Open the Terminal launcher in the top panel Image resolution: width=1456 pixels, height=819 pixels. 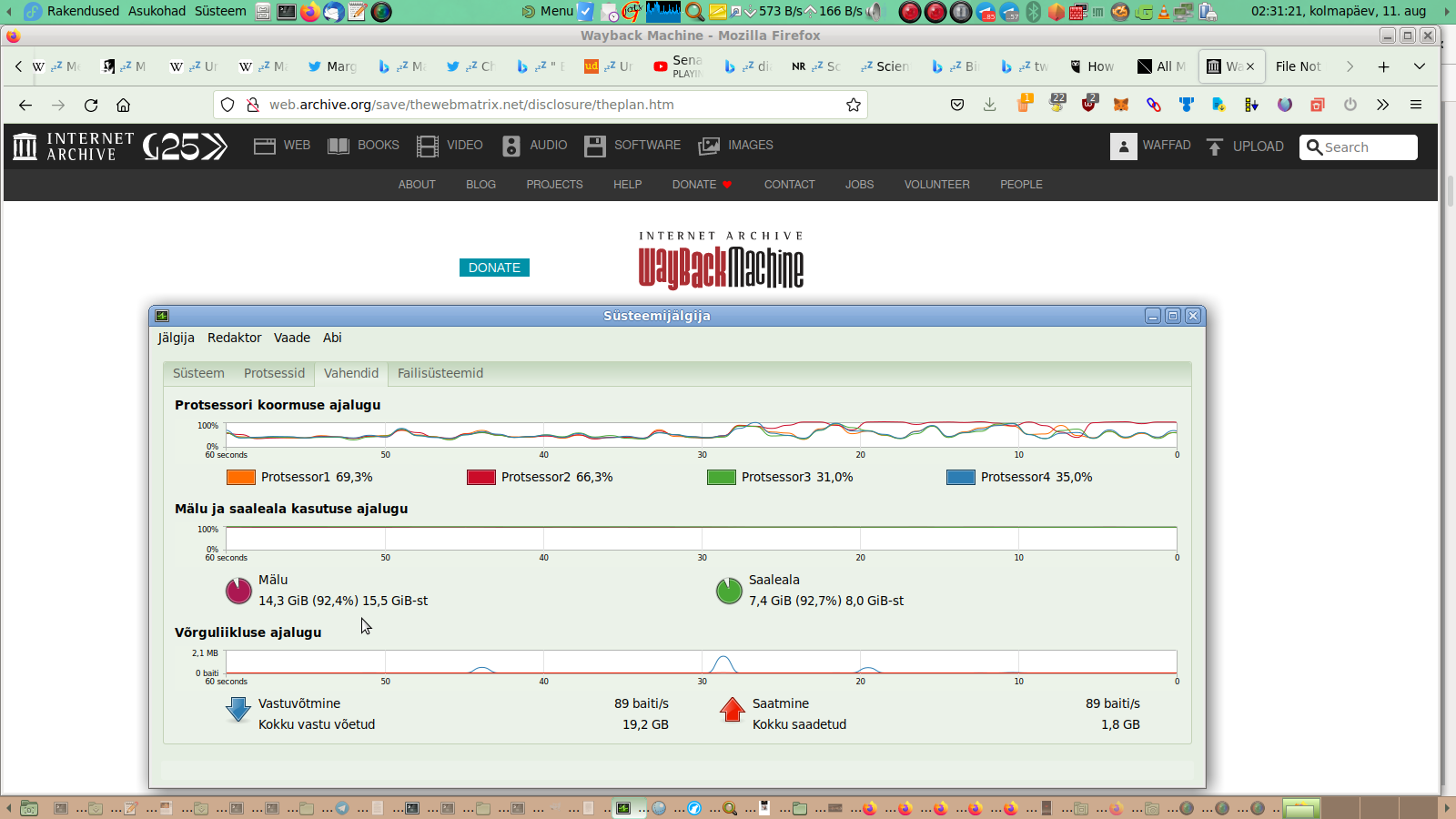coord(286,12)
